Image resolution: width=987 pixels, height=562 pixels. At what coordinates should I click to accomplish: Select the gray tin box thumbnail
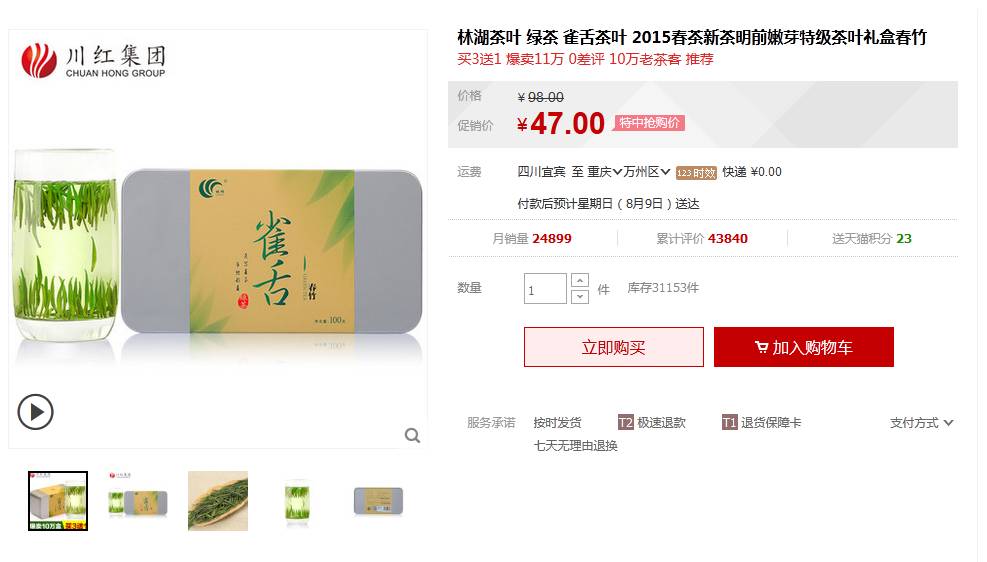pyautogui.click(x=378, y=502)
